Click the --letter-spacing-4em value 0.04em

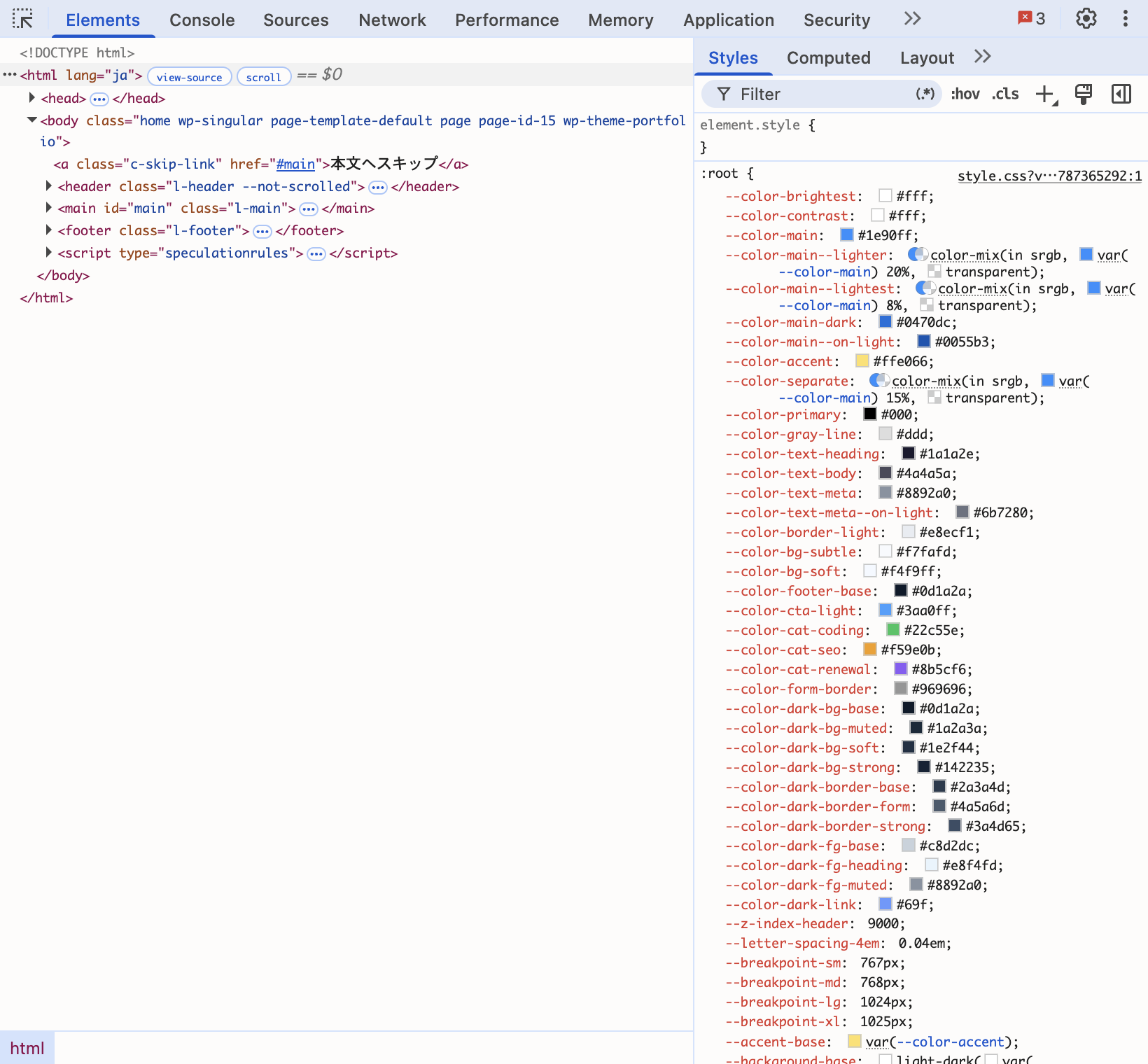[x=921, y=943]
